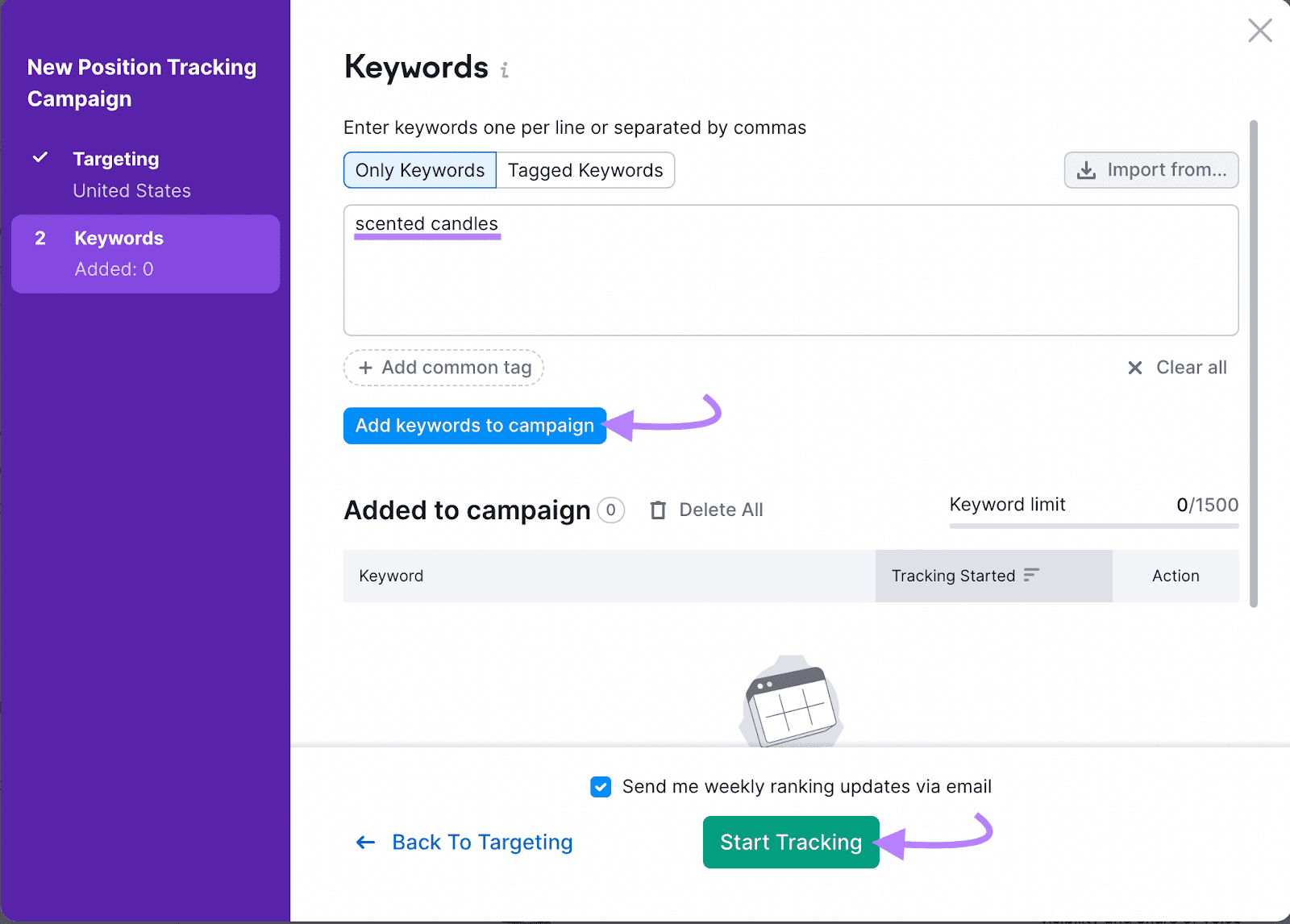Click inside the keywords text area

pos(790,282)
